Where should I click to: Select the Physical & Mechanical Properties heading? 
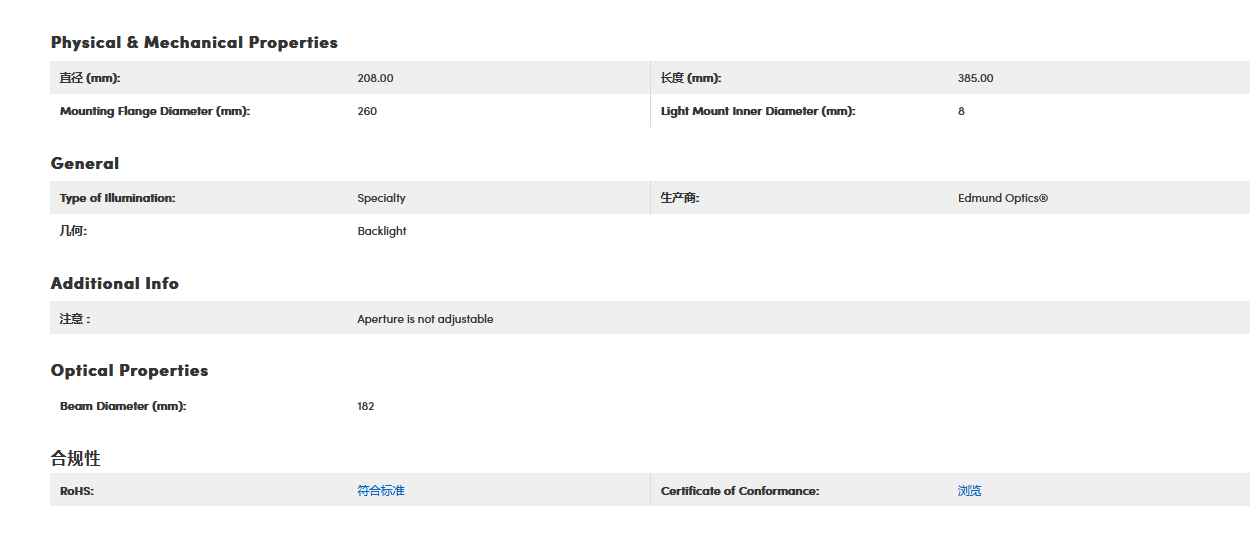(194, 42)
